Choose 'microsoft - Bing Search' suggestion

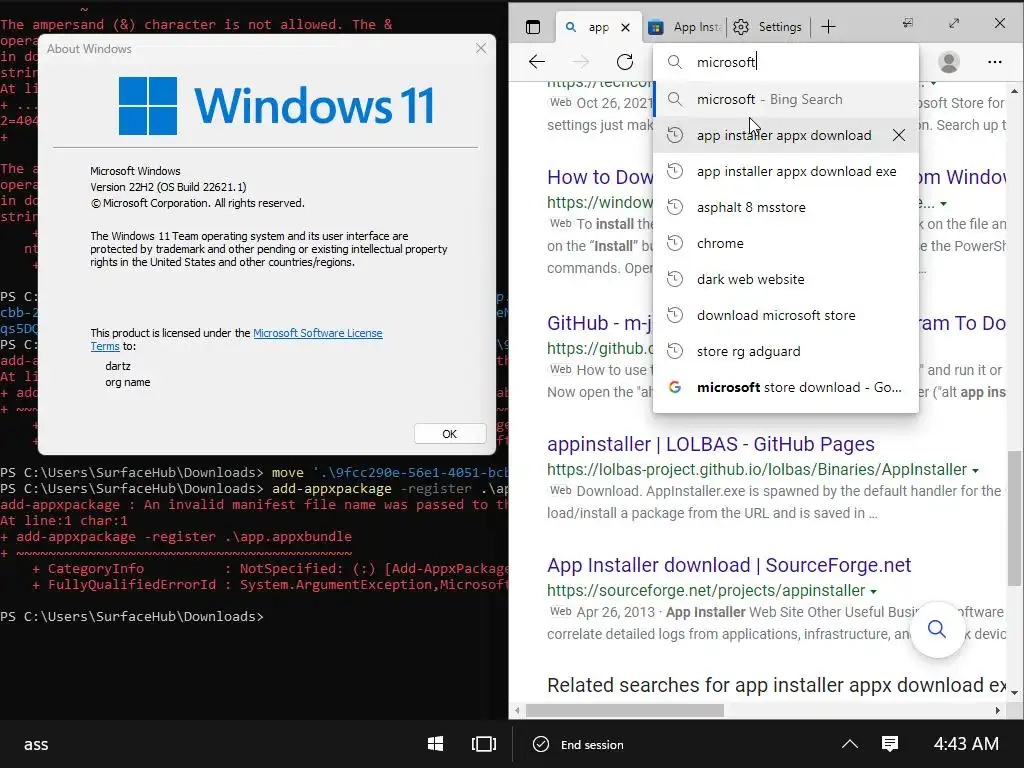pyautogui.click(x=786, y=99)
